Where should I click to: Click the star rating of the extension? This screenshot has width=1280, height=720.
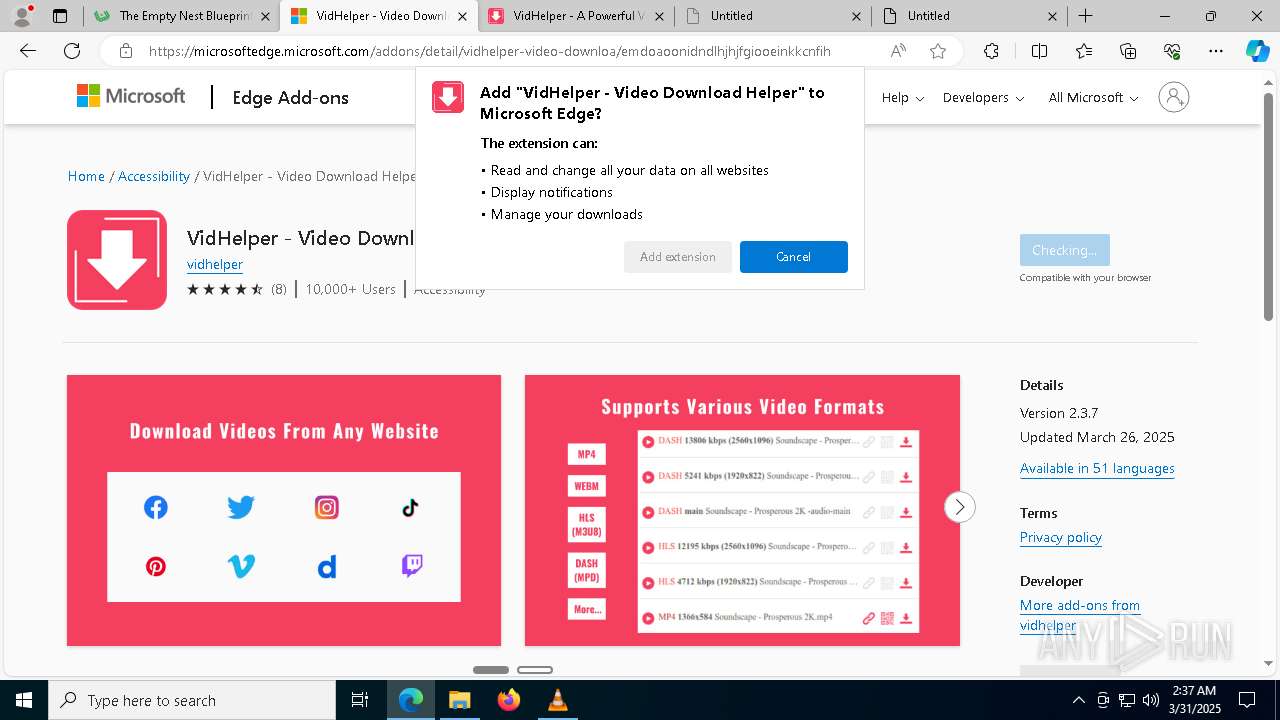tap(225, 289)
